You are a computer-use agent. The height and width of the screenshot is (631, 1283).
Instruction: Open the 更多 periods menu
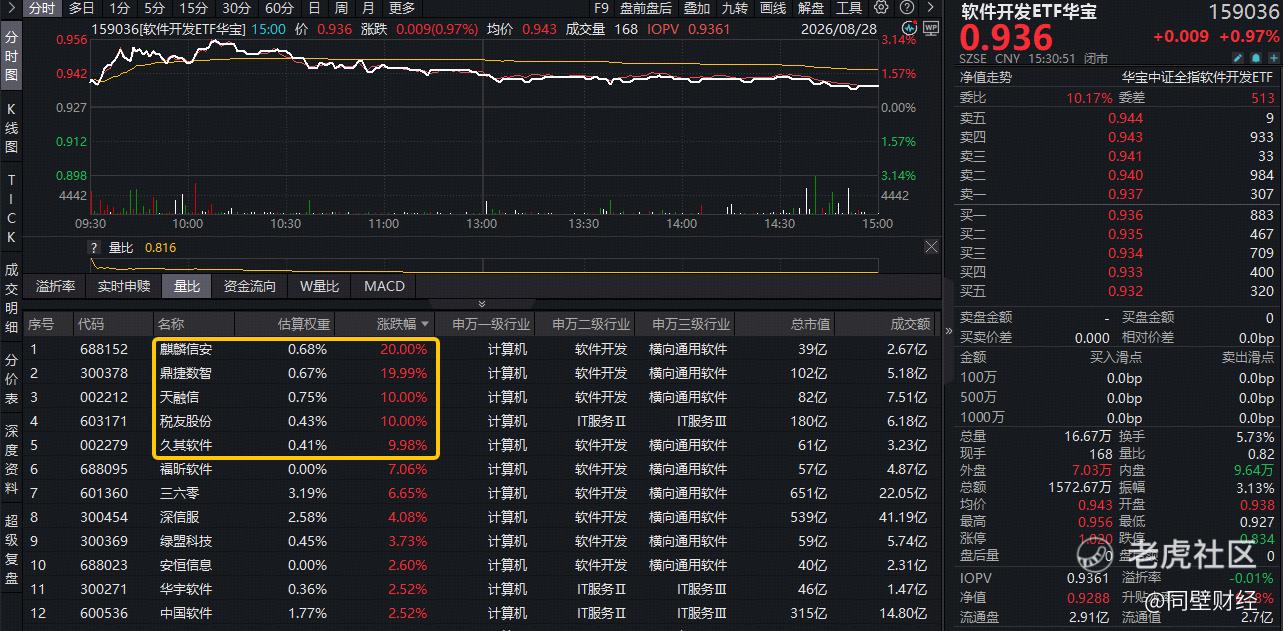401,8
